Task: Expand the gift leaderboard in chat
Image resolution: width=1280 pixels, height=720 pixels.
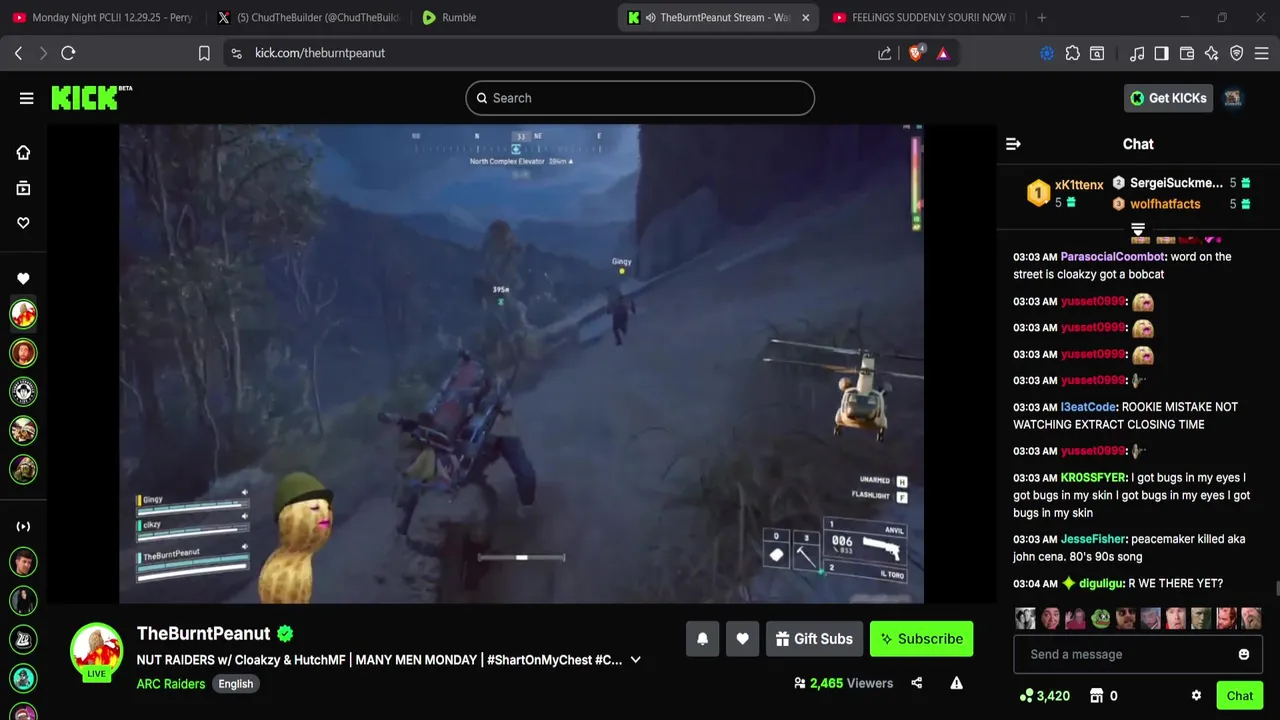Action: coord(1138,230)
